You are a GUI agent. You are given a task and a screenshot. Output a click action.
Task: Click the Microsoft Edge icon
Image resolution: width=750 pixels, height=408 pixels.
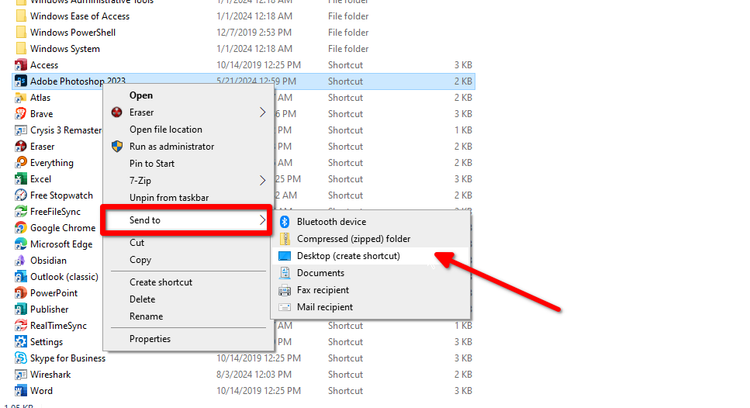coord(21,244)
